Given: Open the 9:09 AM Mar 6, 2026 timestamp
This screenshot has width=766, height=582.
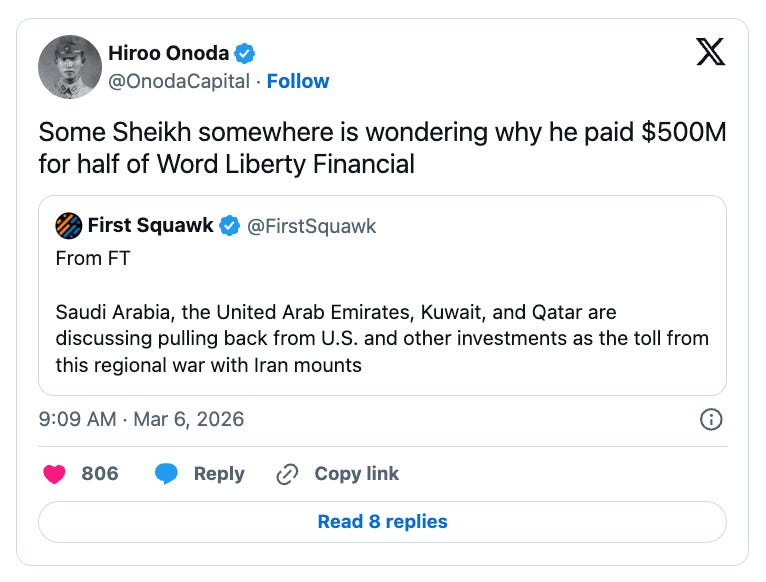Looking at the screenshot, I should click(x=141, y=419).
